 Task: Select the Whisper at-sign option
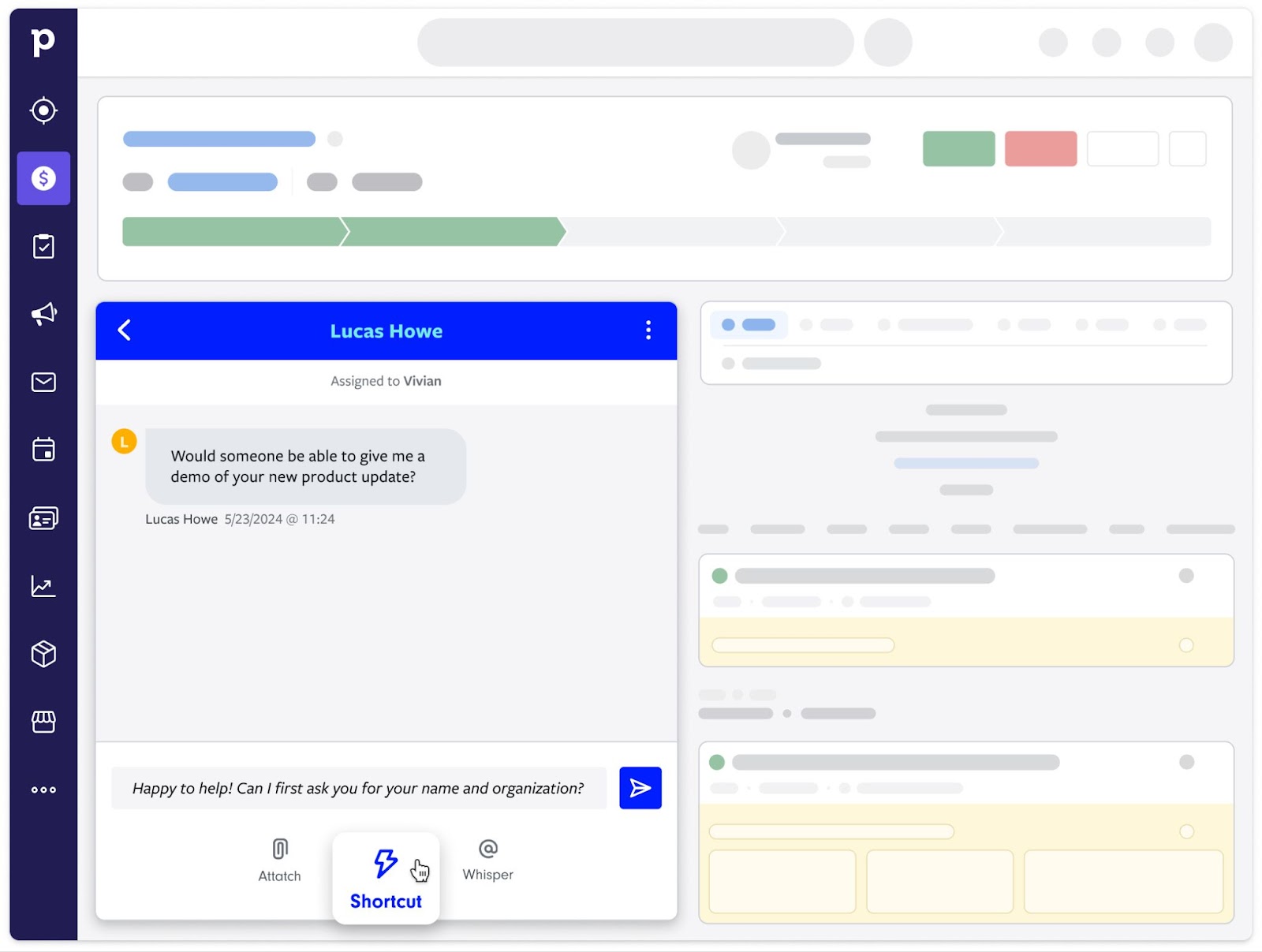click(487, 849)
